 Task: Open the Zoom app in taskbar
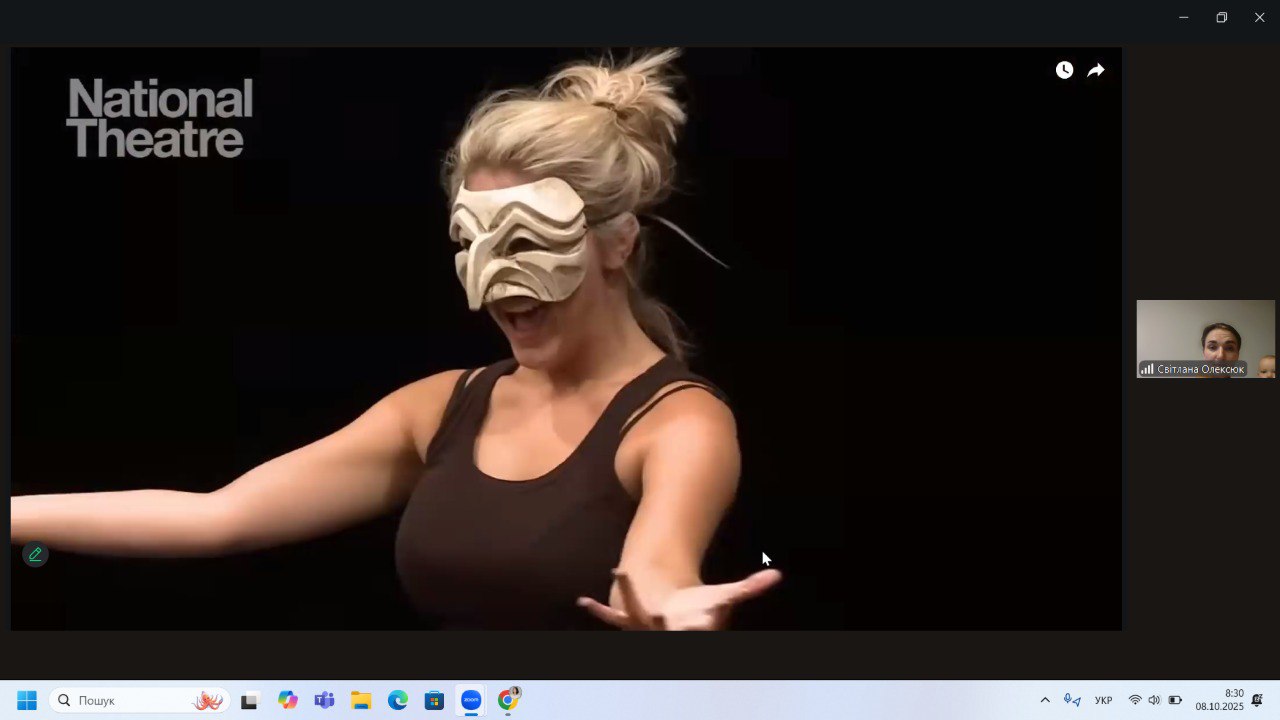(x=470, y=700)
